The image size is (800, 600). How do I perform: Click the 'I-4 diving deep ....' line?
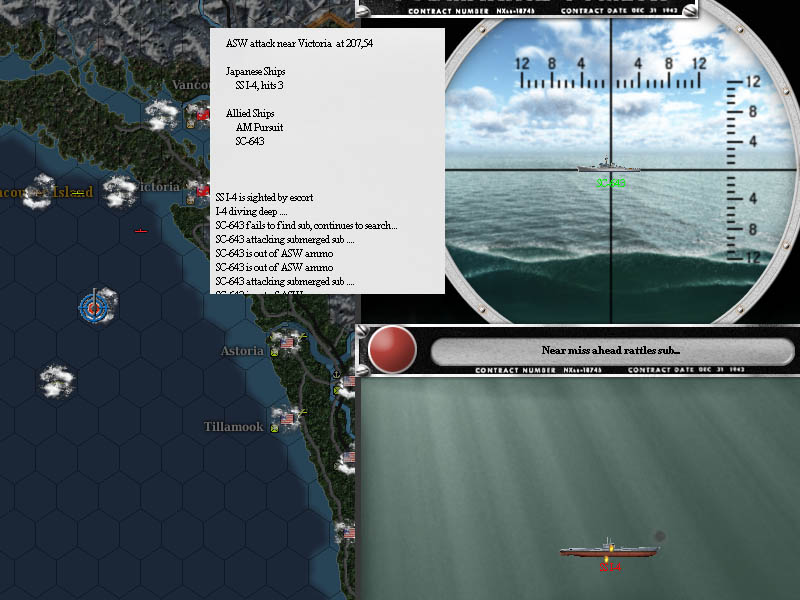pos(251,211)
